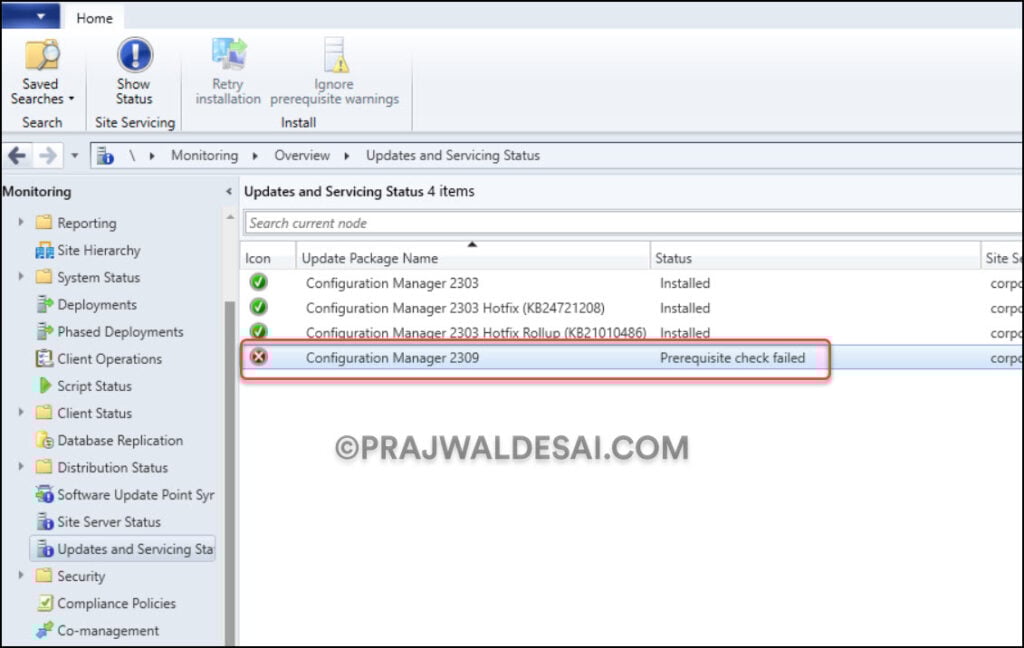Select the Hotfix Rollup (KB21010486) row

631,332
